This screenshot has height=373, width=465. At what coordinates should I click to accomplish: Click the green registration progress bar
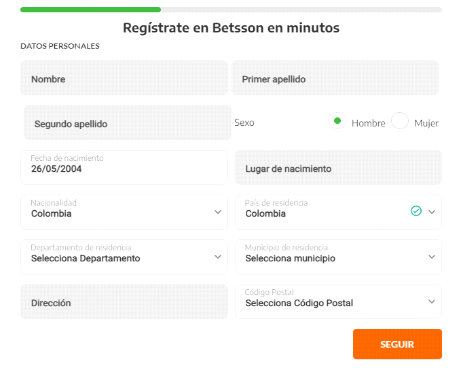(x=90, y=10)
